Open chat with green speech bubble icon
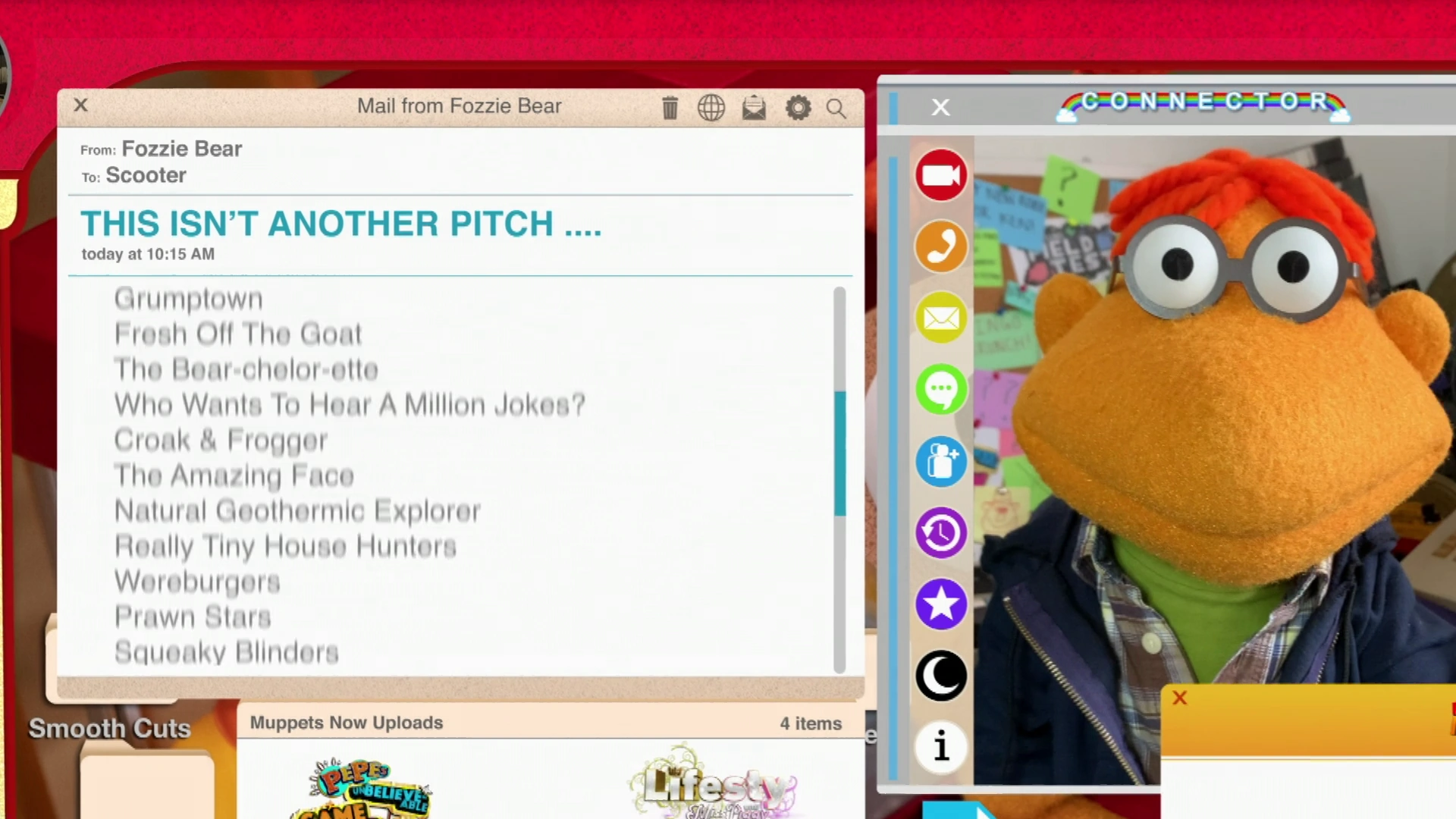Image resolution: width=1456 pixels, height=819 pixels. (x=941, y=389)
